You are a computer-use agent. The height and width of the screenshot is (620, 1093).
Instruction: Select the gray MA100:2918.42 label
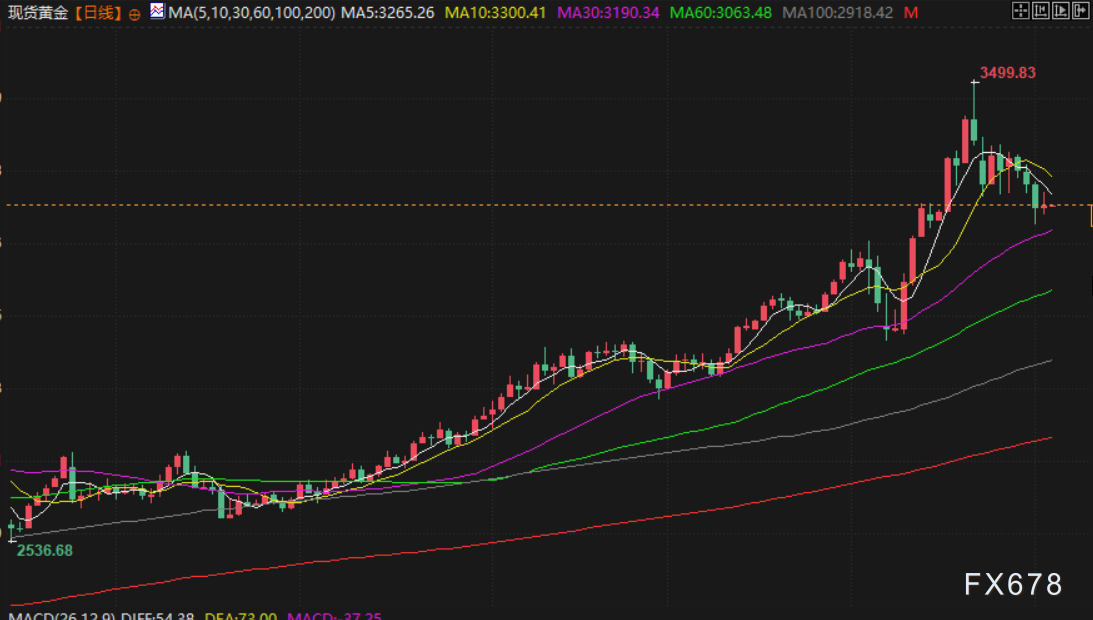click(x=837, y=13)
